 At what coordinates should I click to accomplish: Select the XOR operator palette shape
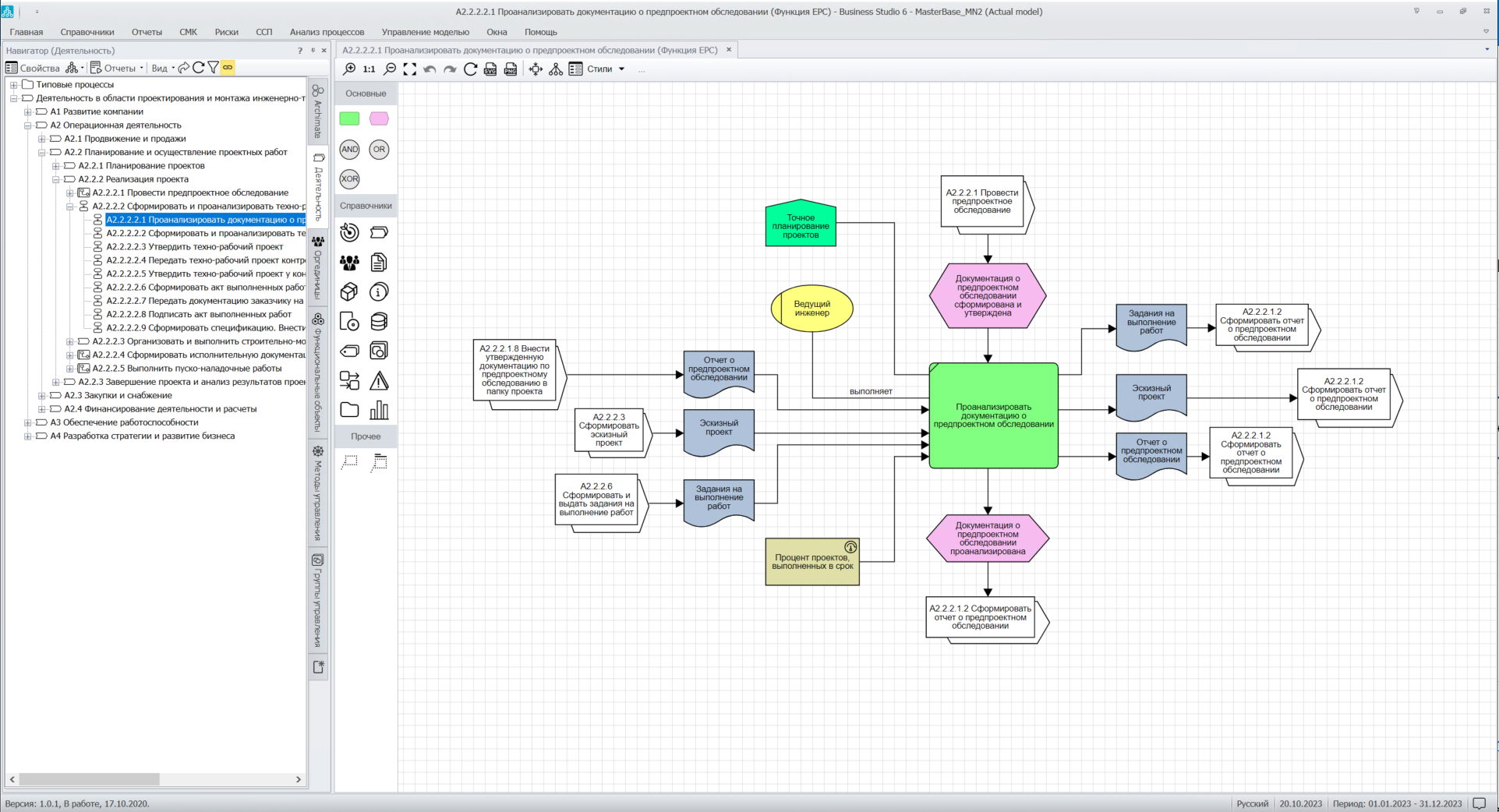click(349, 179)
